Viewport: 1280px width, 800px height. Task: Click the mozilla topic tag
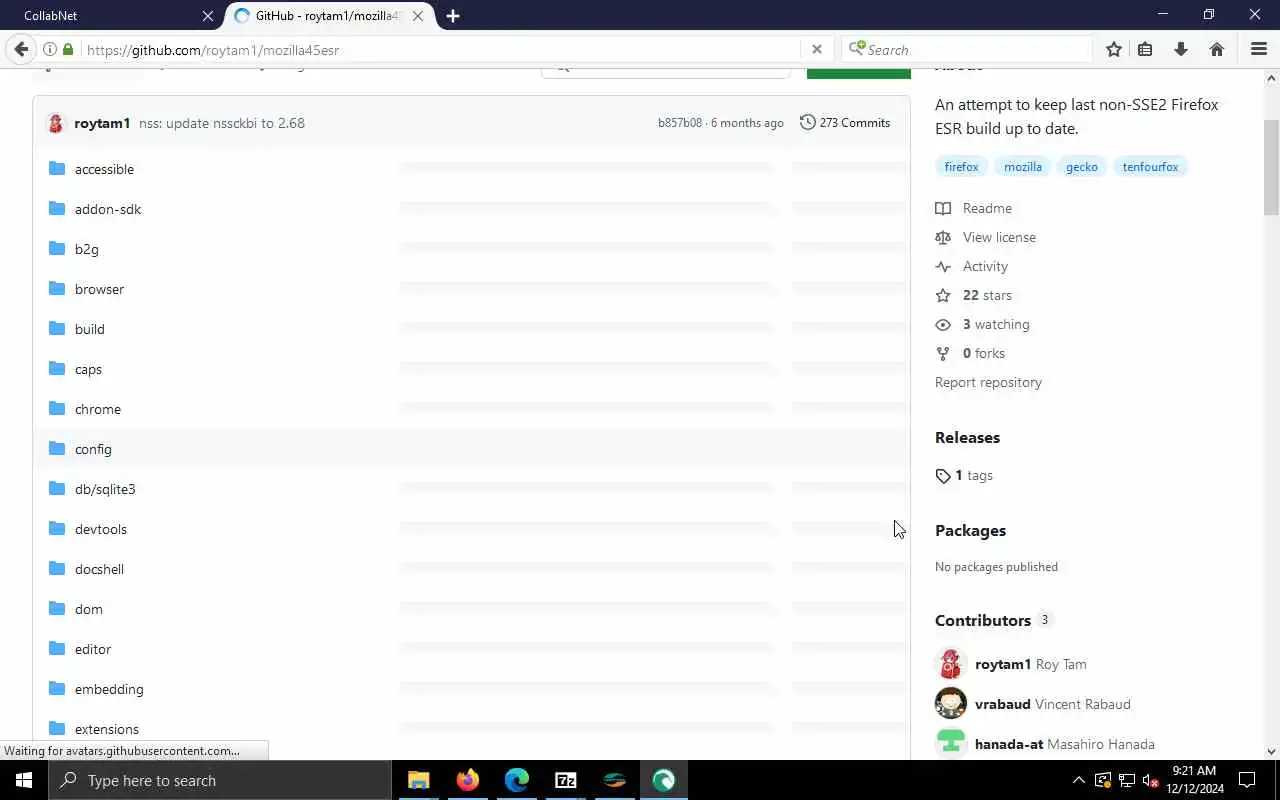point(1023,167)
